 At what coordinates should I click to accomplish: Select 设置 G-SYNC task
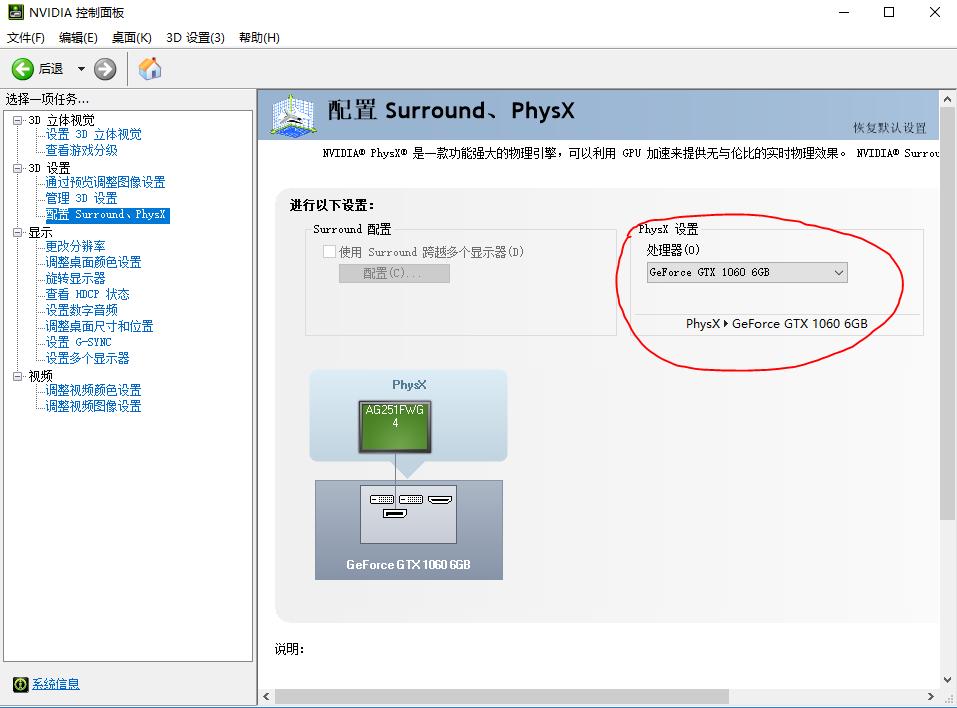79,341
